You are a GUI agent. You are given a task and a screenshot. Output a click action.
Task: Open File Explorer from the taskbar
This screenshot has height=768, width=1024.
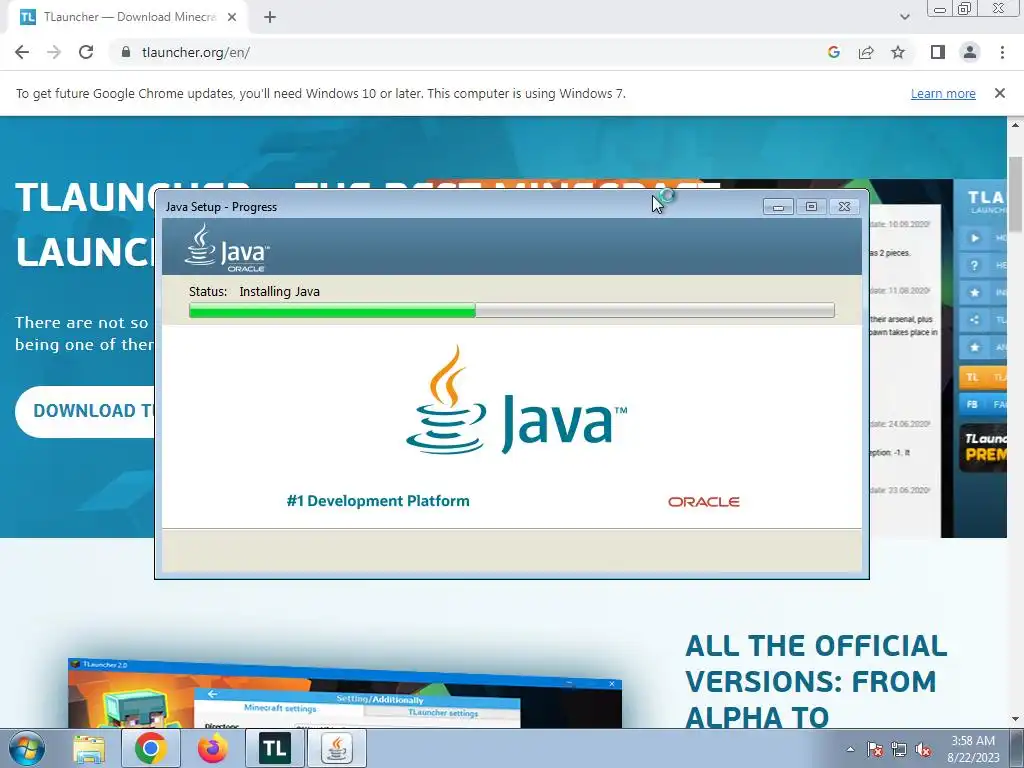[x=89, y=748]
